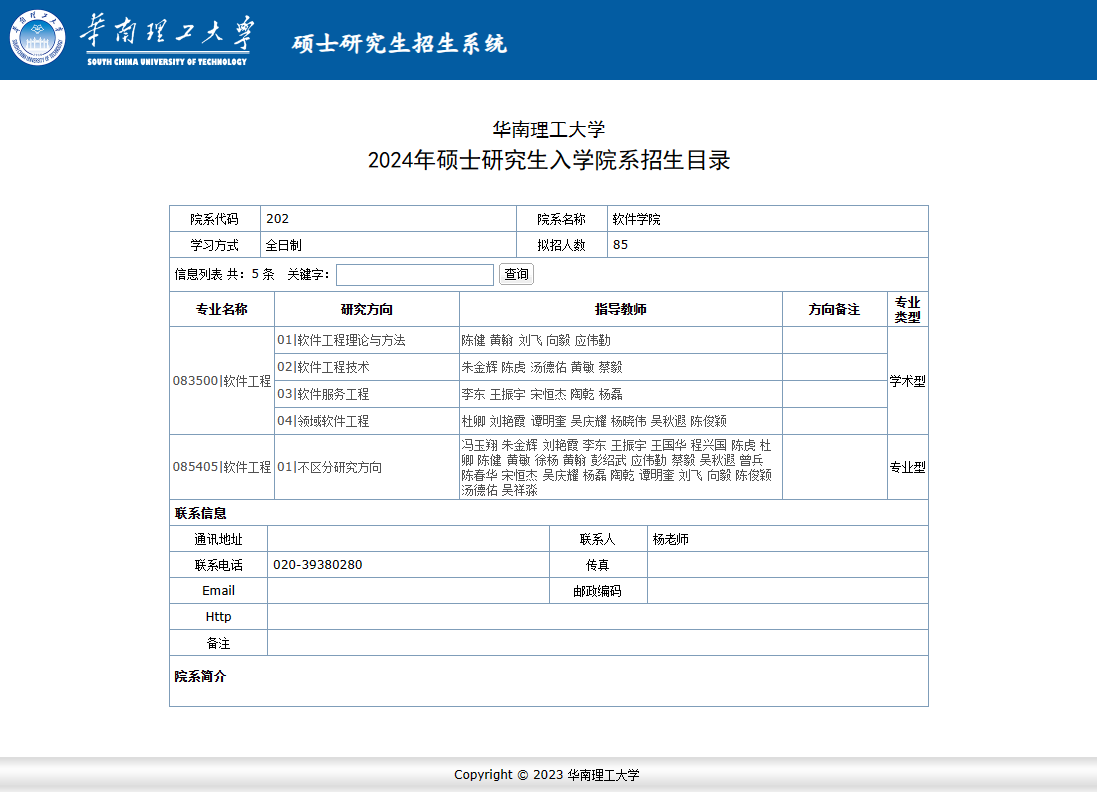Click the 联系电话 label

point(218,565)
